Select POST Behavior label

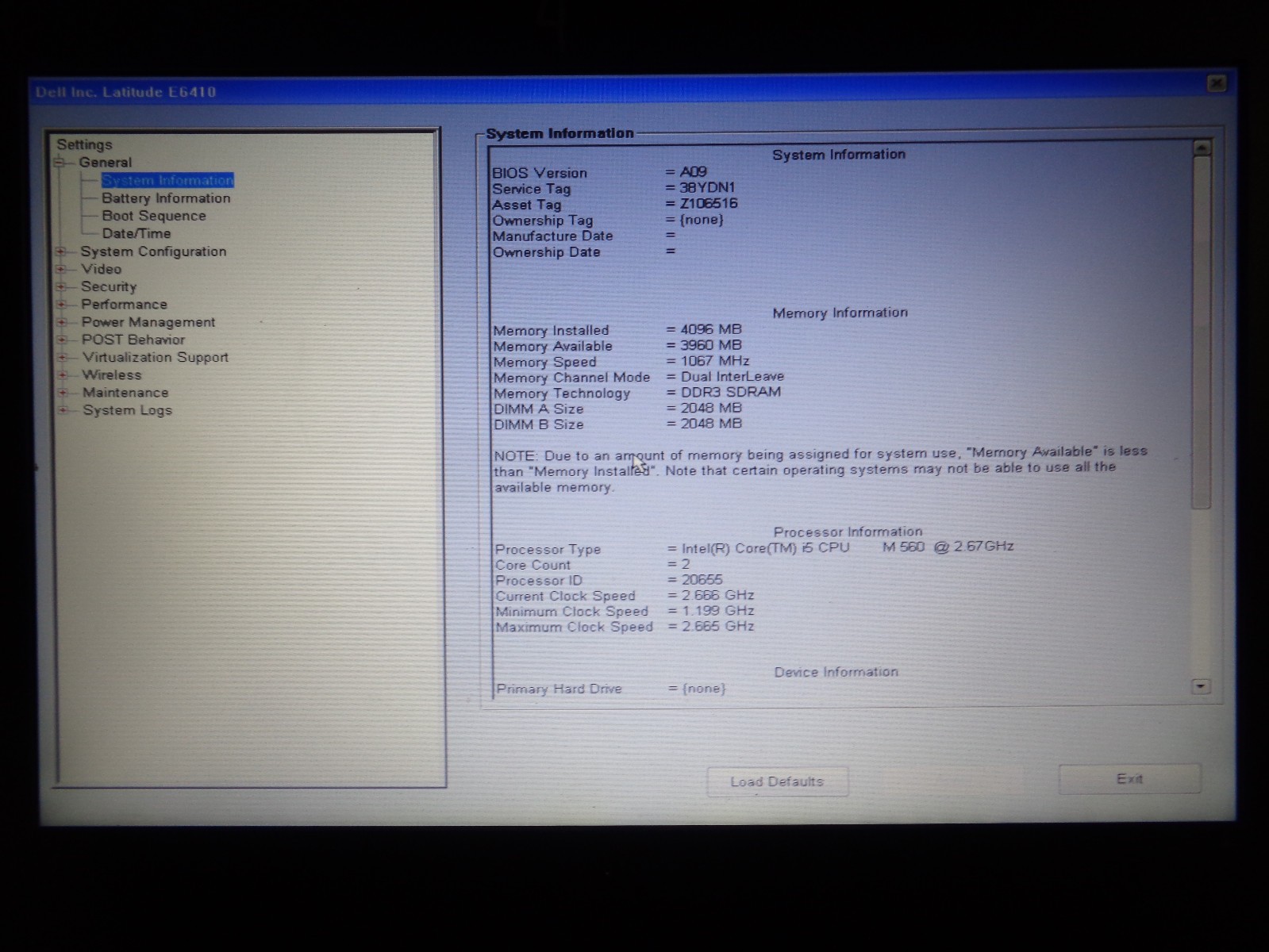[x=133, y=340]
